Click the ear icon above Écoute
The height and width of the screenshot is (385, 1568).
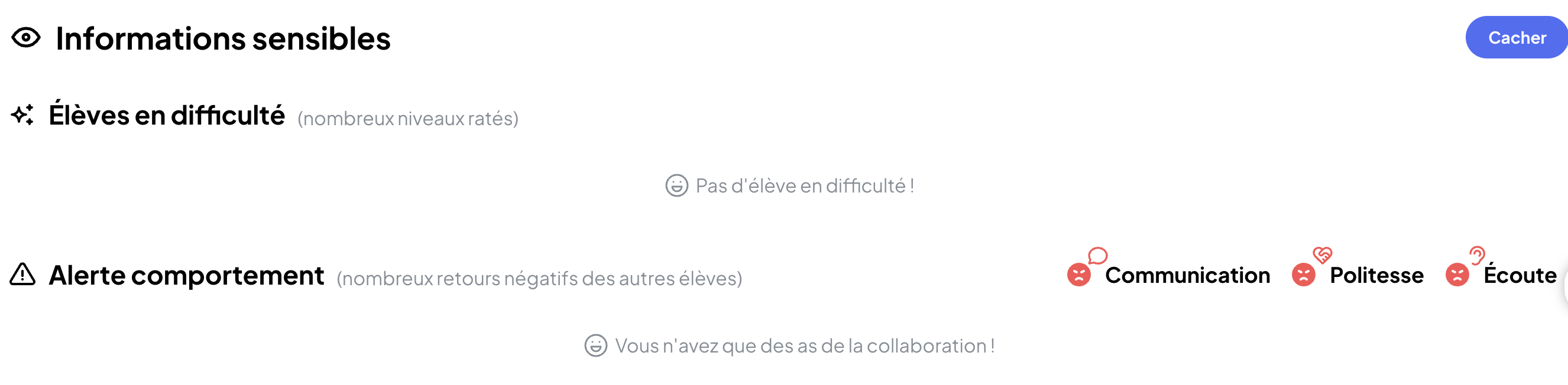click(x=1477, y=255)
